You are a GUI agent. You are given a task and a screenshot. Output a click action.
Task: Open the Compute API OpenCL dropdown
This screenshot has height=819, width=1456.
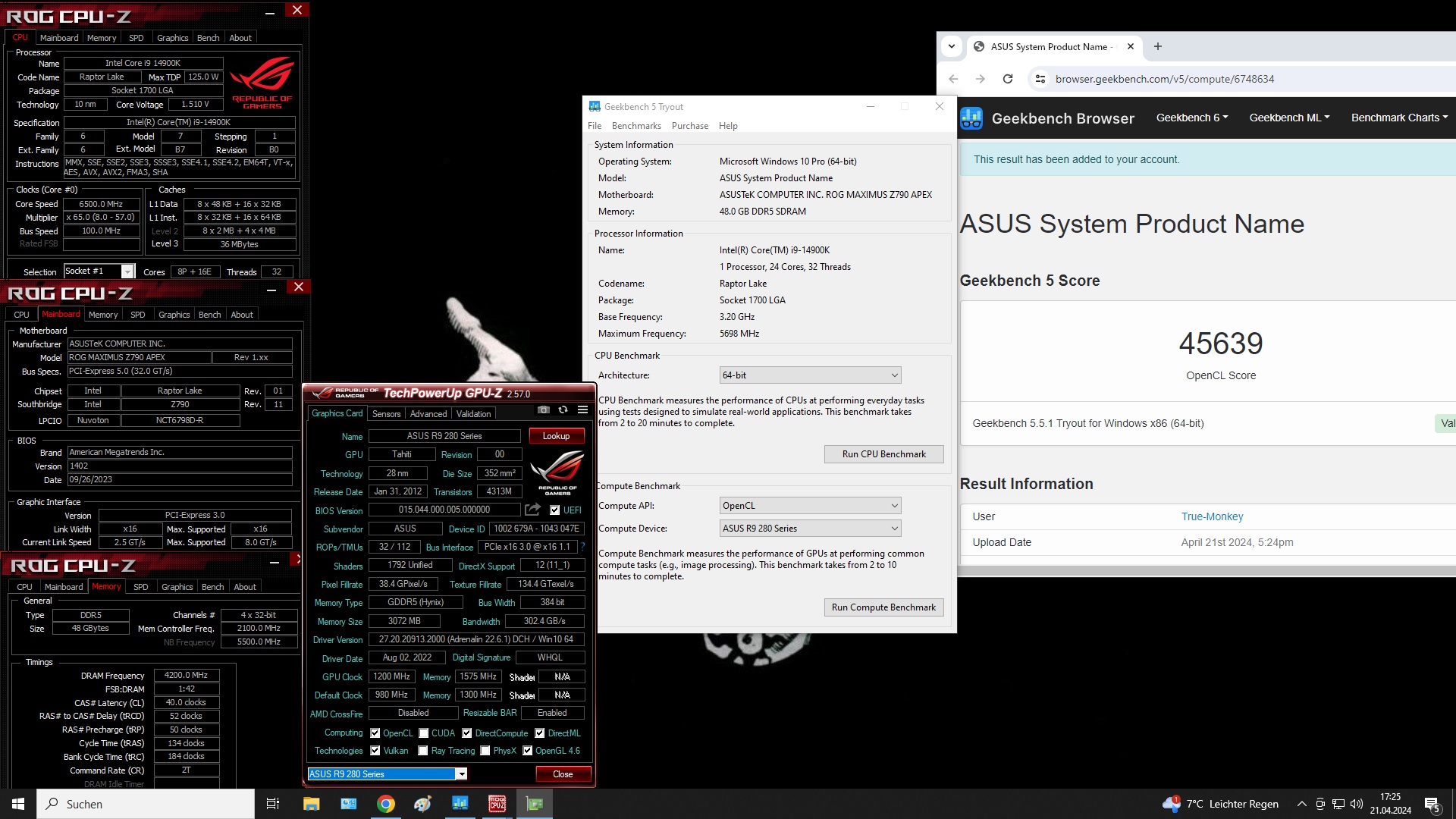pos(810,506)
